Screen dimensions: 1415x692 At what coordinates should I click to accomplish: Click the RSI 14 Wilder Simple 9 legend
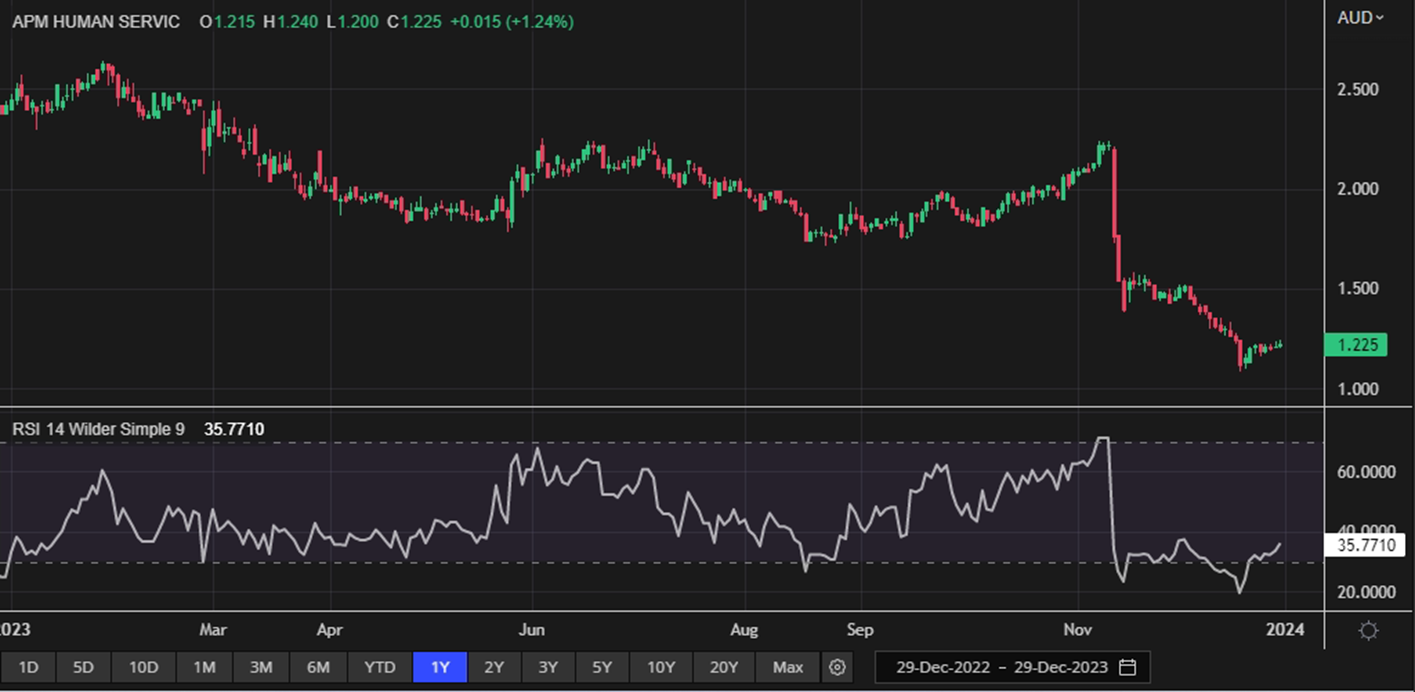tap(98, 429)
